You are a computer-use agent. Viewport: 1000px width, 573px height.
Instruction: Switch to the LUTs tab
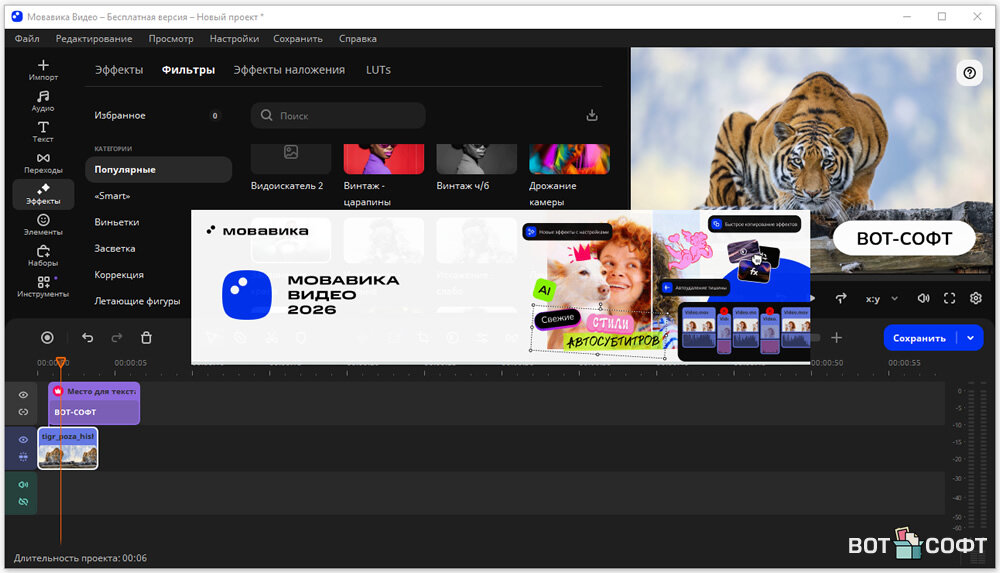click(378, 70)
